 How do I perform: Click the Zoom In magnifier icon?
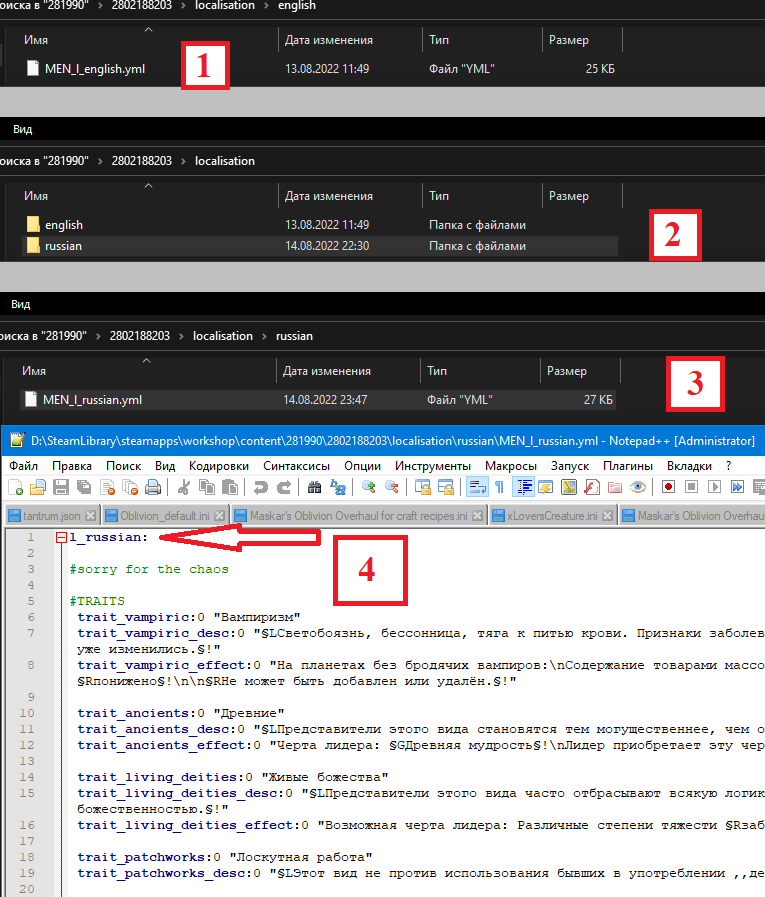coord(368,487)
